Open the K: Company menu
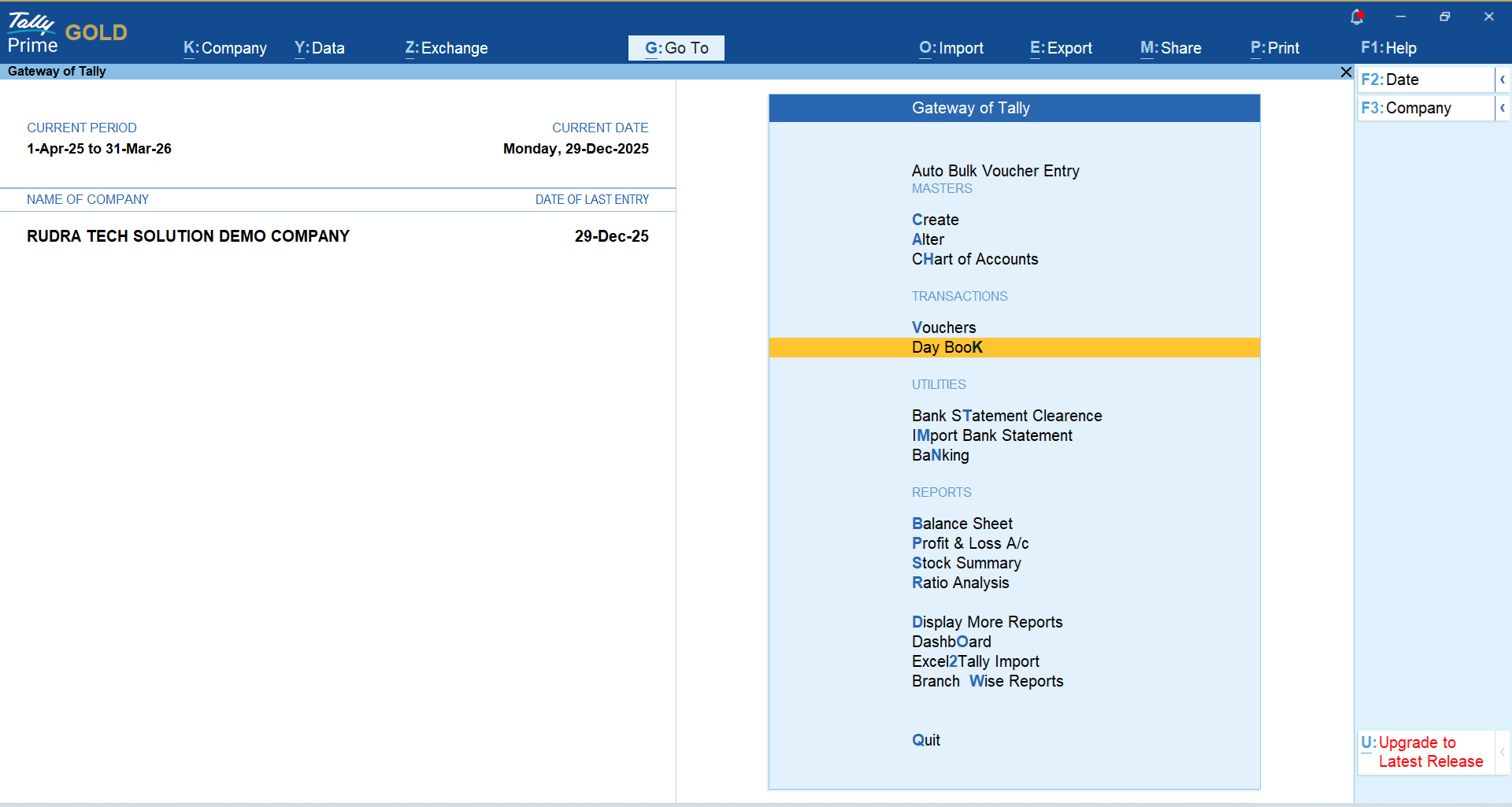Viewport: 1512px width, 807px height. click(x=225, y=48)
